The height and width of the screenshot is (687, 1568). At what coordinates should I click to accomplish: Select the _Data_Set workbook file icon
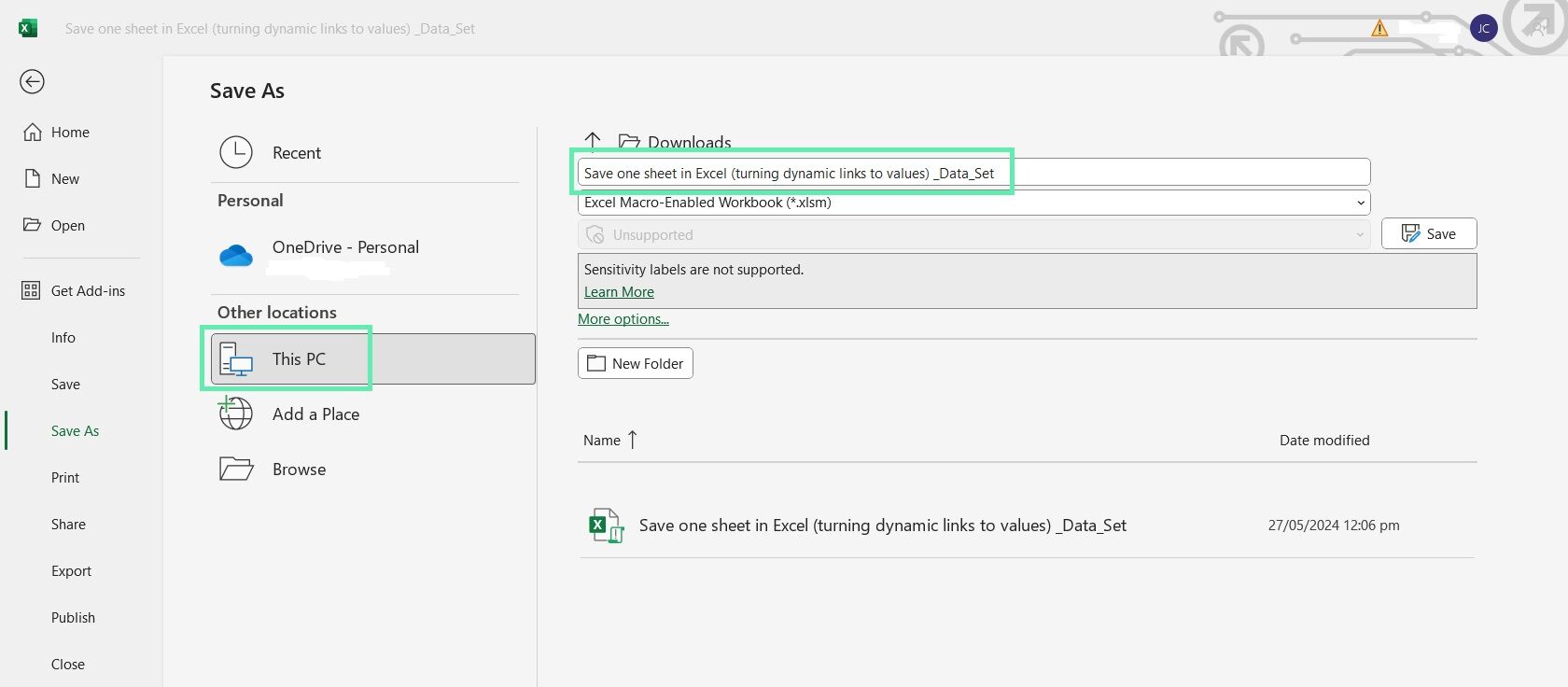tap(606, 526)
